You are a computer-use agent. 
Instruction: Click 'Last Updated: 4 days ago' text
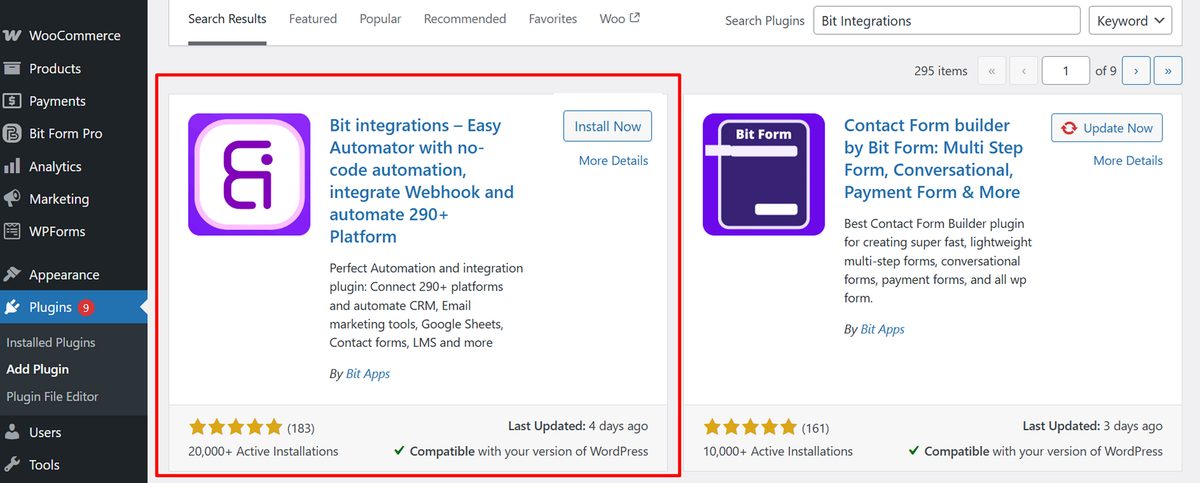578,426
